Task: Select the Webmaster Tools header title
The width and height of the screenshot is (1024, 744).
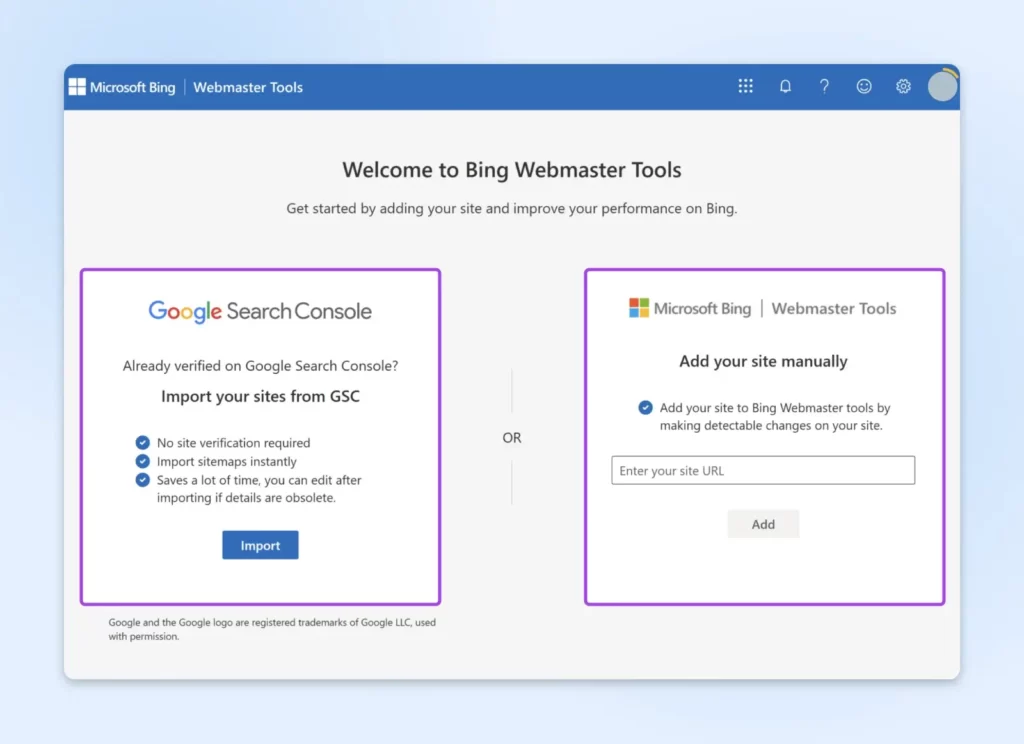Action: click(248, 87)
